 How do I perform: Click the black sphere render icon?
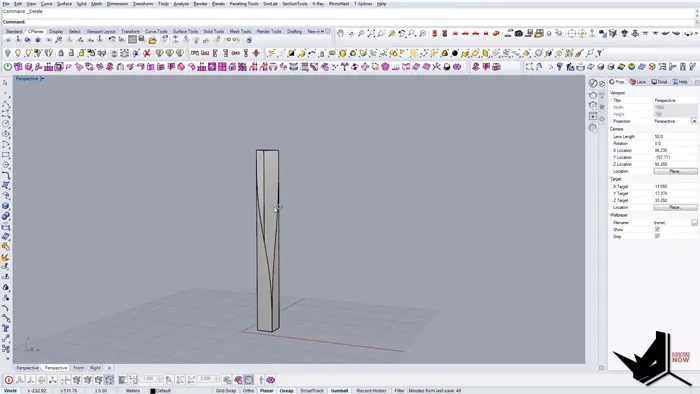455,53
